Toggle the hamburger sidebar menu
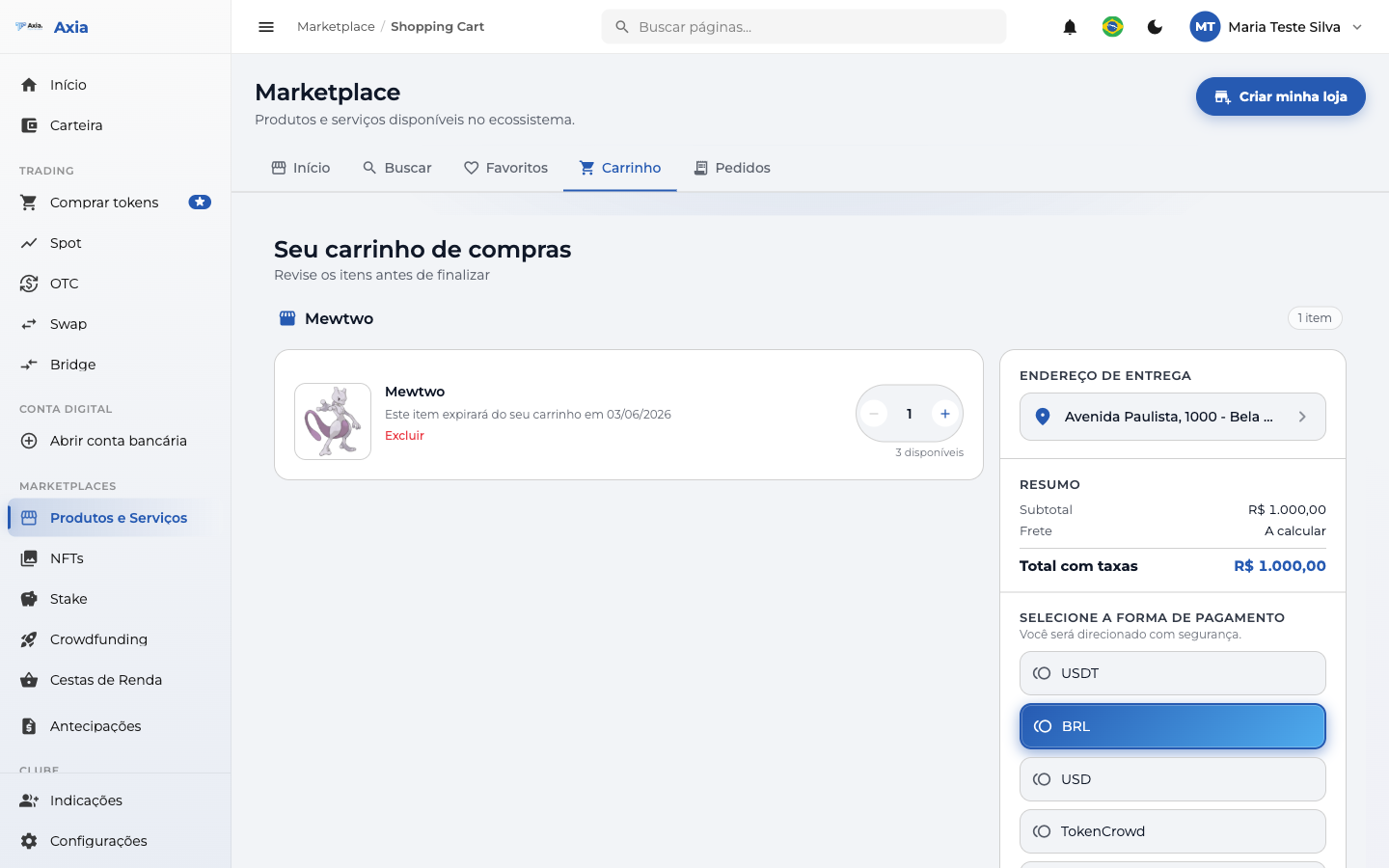 (266, 27)
